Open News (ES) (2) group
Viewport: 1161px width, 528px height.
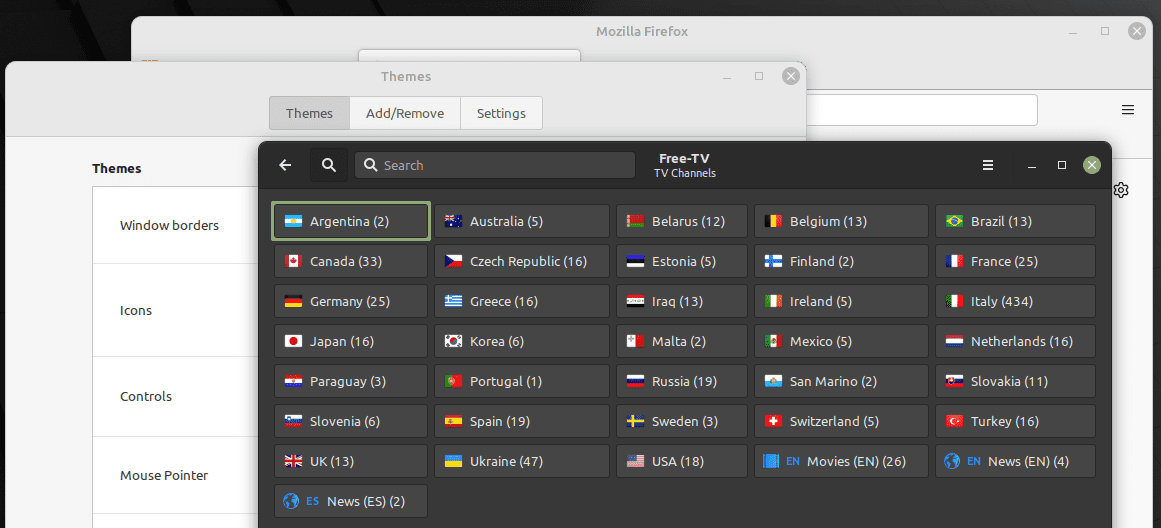351,501
